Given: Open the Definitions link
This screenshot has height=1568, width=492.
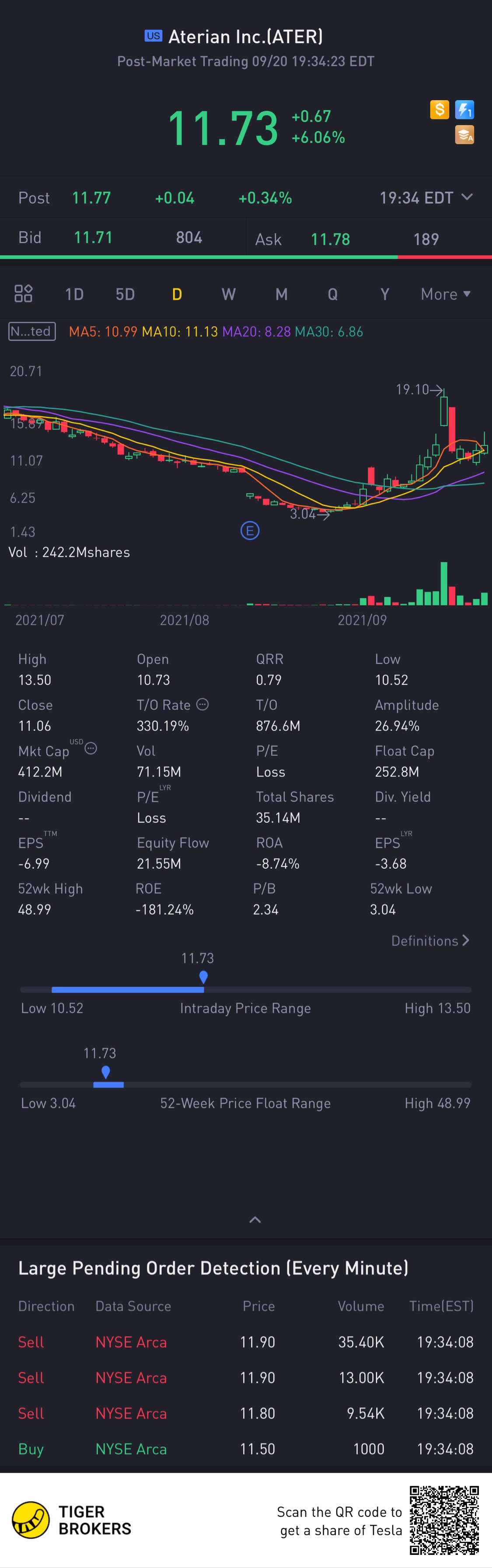Looking at the screenshot, I should [430, 941].
